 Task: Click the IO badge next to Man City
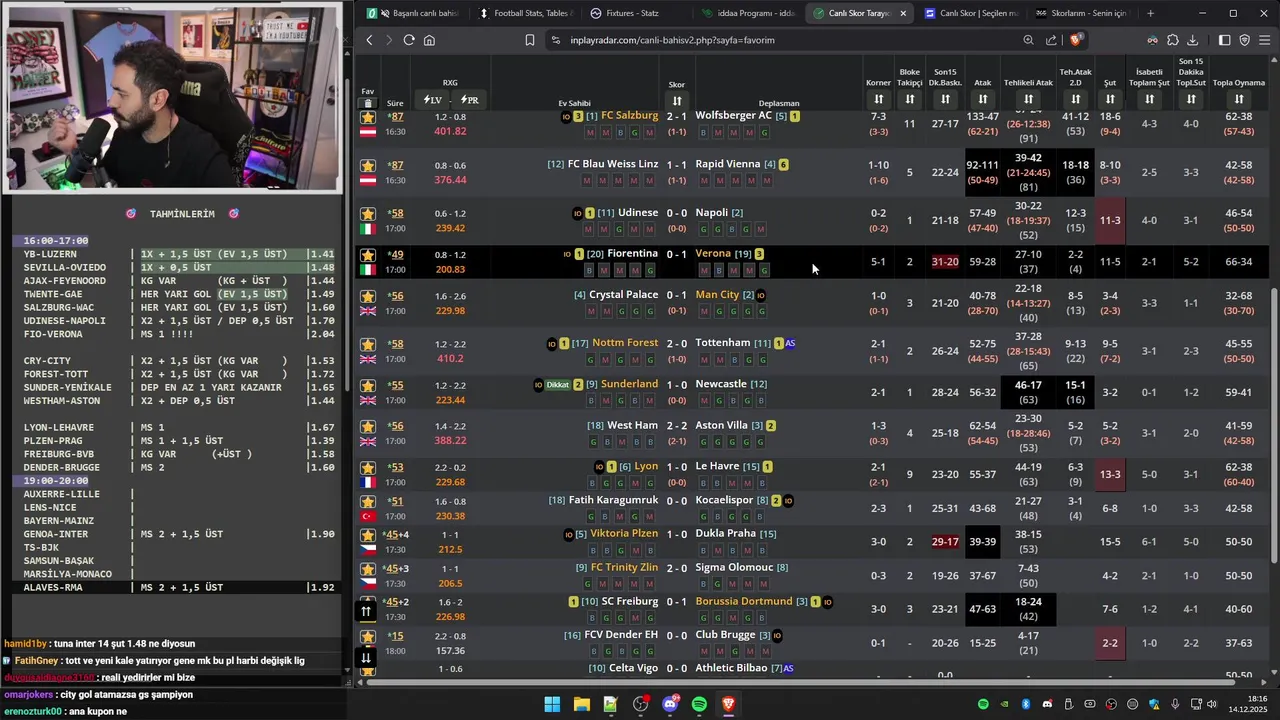(761, 296)
